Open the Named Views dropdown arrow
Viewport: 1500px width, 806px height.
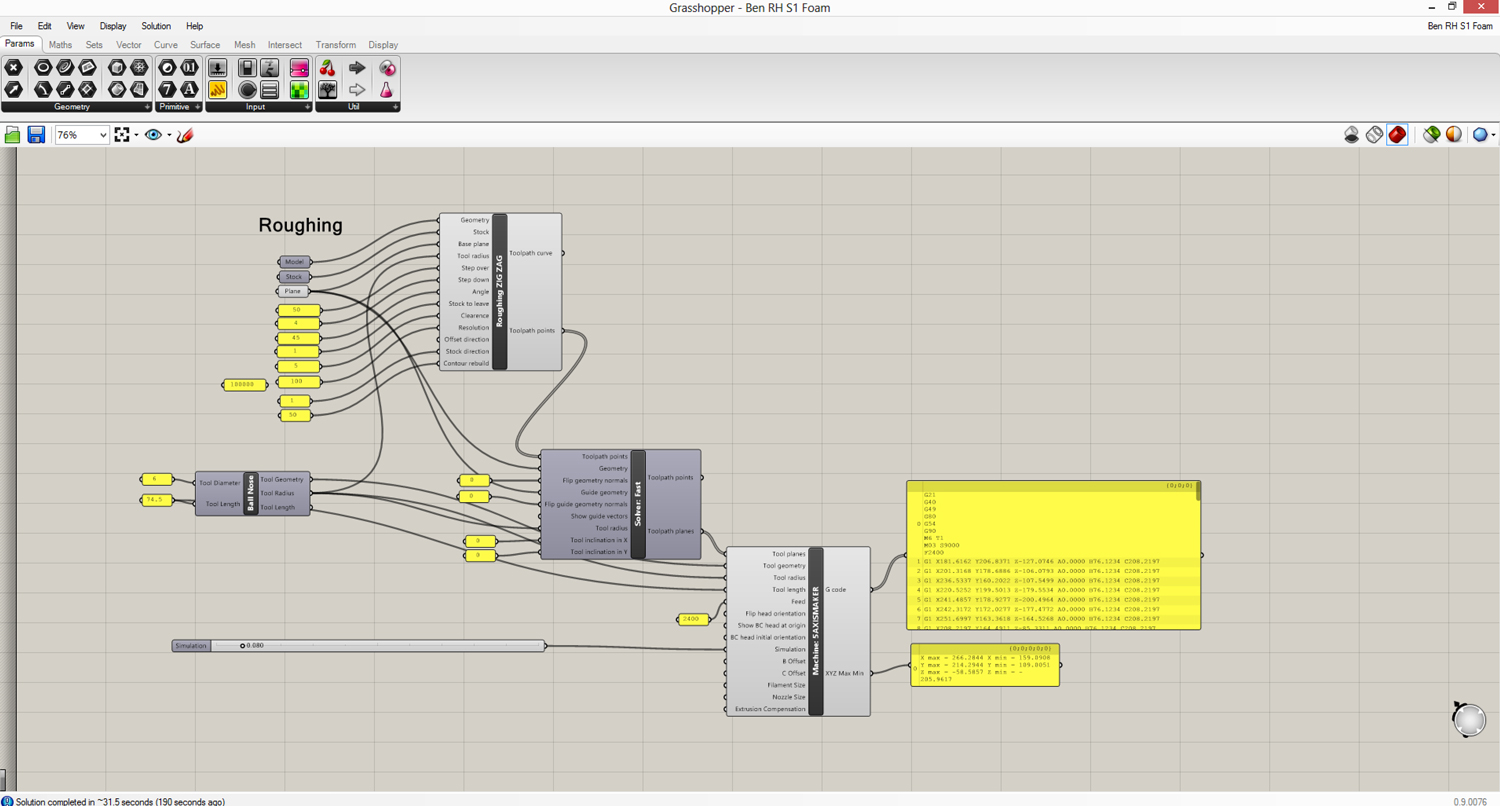[169, 135]
